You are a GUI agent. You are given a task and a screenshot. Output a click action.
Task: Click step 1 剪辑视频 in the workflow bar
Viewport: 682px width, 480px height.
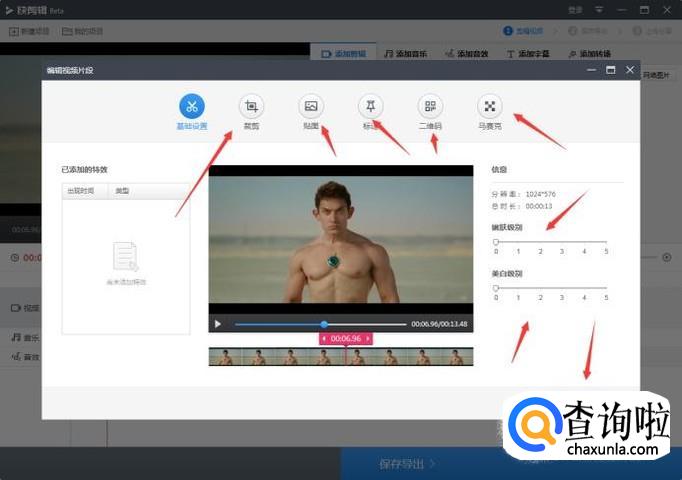coord(523,31)
